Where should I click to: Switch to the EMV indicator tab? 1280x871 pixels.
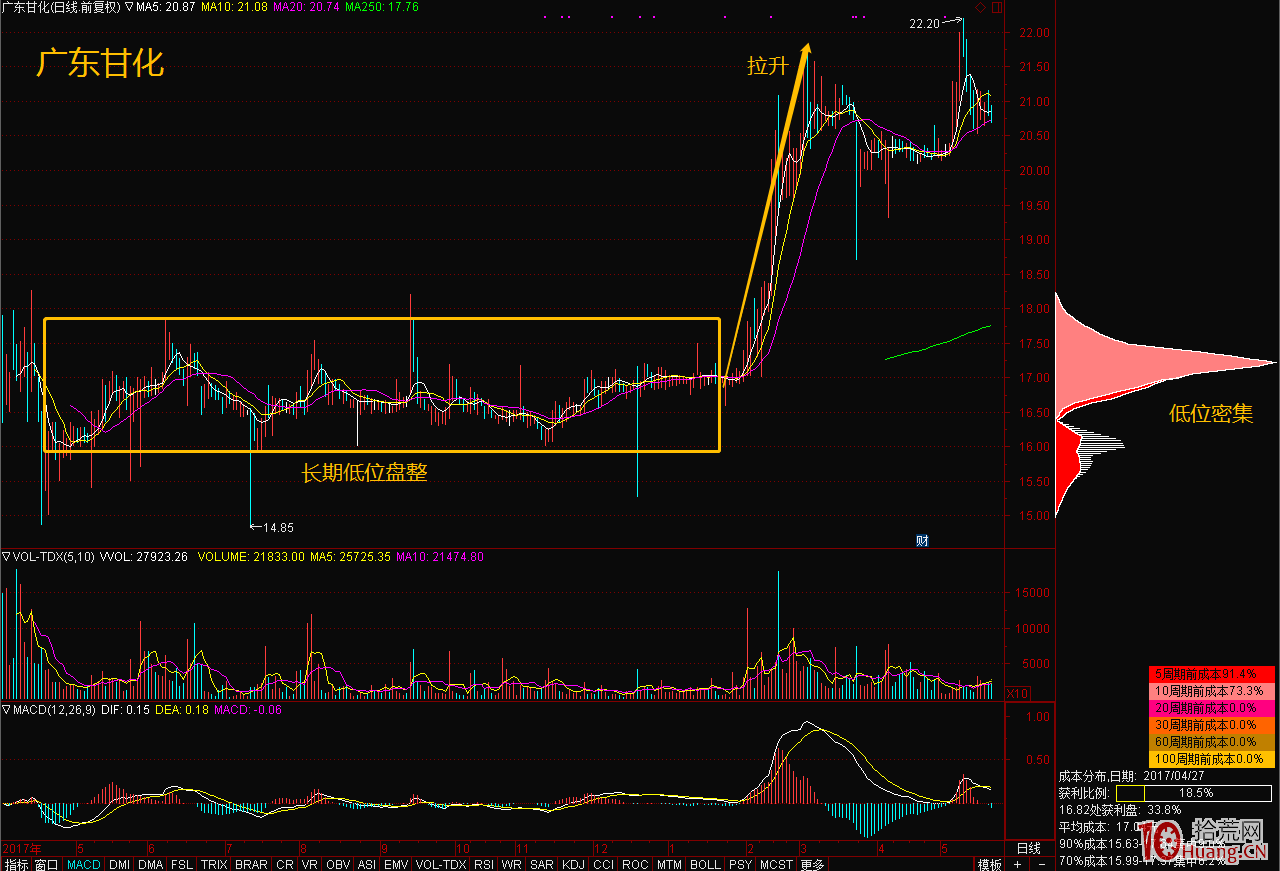(x=397, y=864)
